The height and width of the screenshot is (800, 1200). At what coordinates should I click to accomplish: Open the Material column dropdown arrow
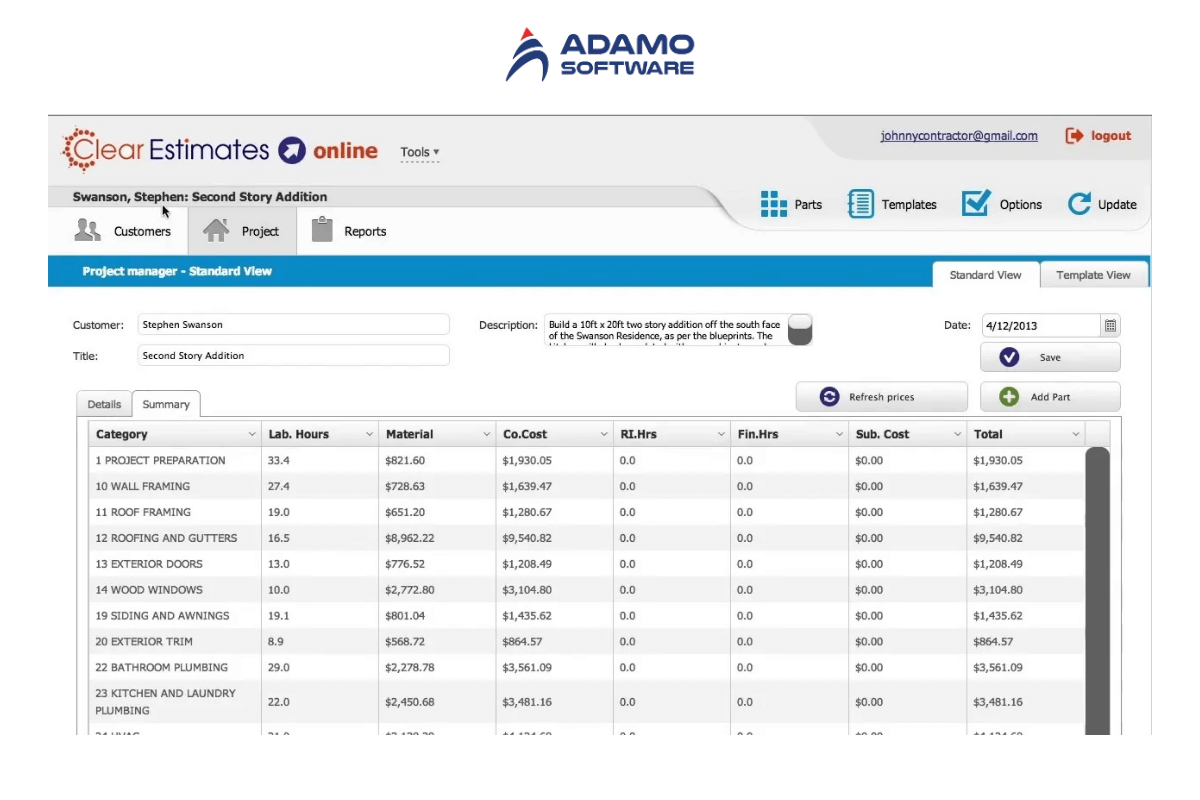(486, 435)
